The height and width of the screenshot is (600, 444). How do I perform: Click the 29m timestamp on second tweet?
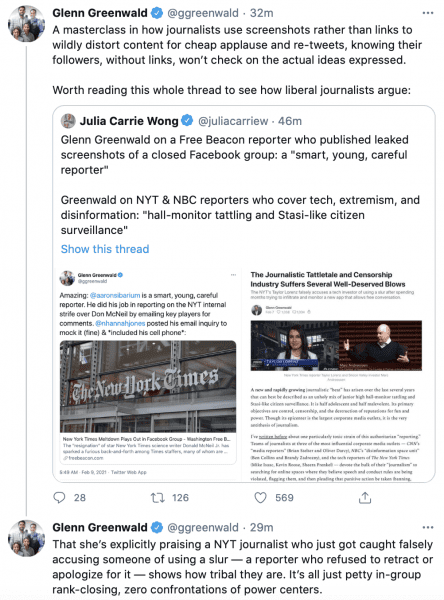pos(261,527)
